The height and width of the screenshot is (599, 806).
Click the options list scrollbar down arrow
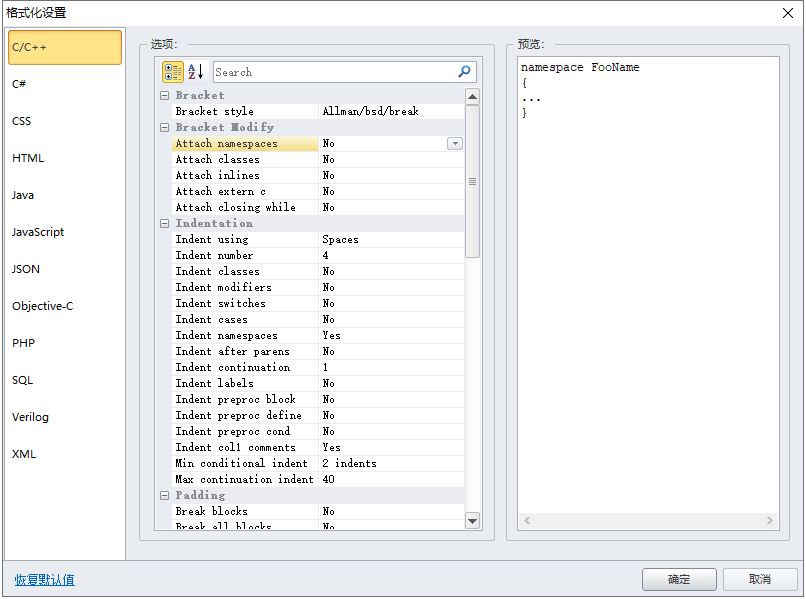pyautogui.click(x=471, y=519)
